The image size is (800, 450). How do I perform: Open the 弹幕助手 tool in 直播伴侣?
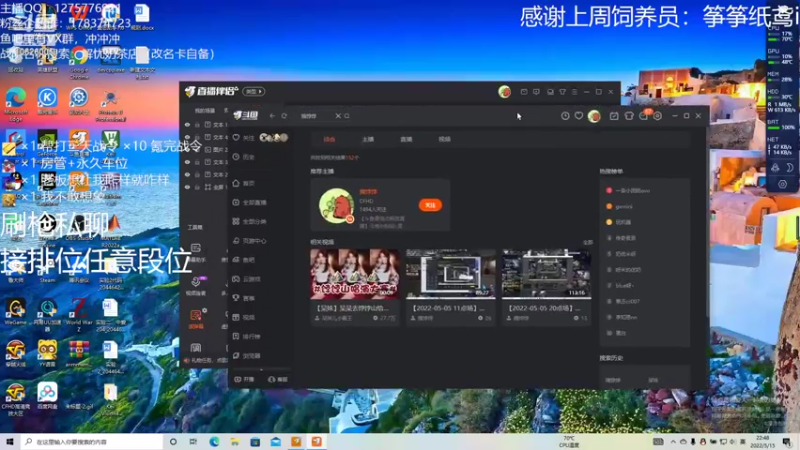click(x=196, y=253)
